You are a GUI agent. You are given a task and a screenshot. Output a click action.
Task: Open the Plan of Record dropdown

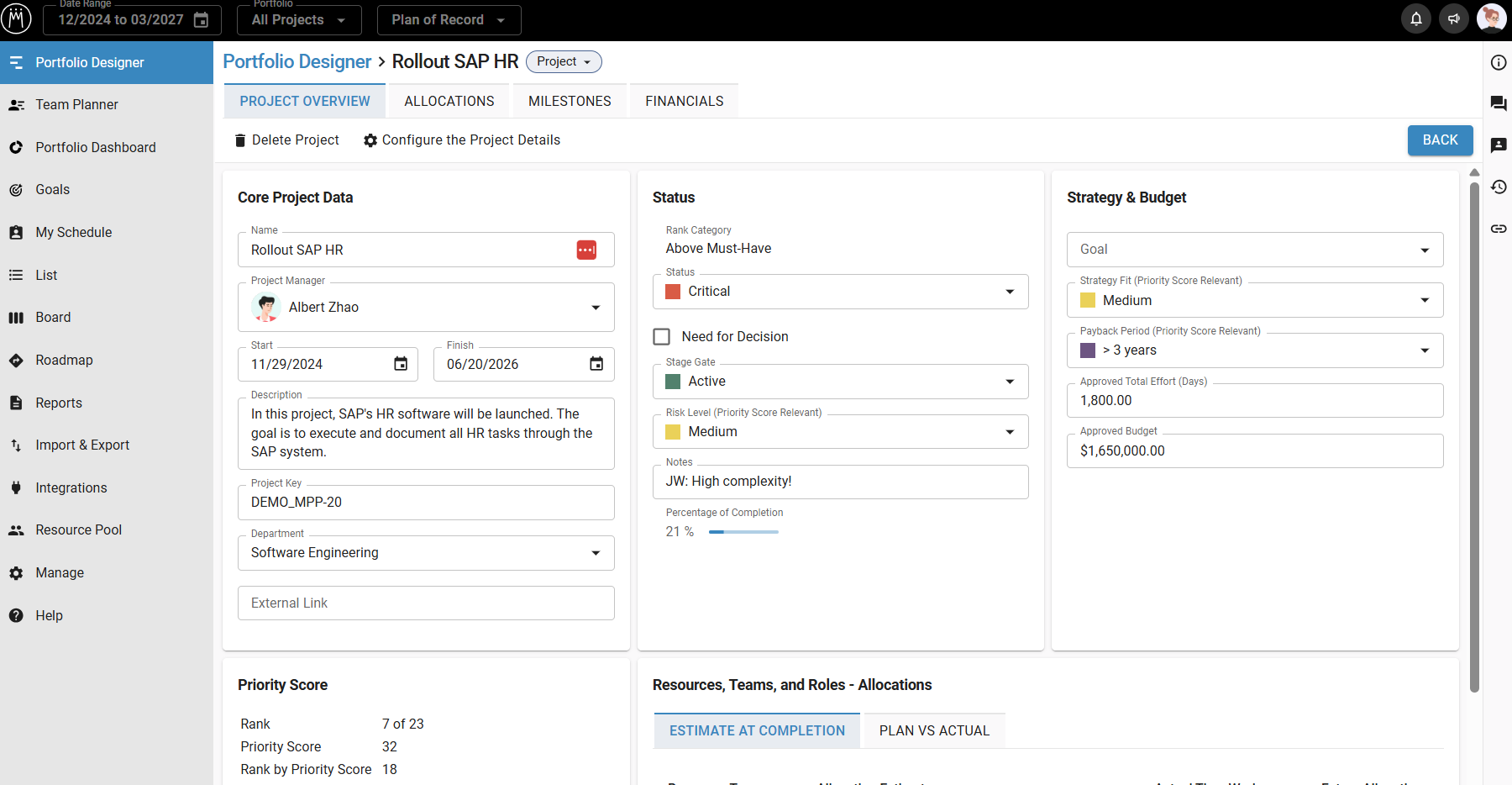pyautogui.click(x=449, y=20)
